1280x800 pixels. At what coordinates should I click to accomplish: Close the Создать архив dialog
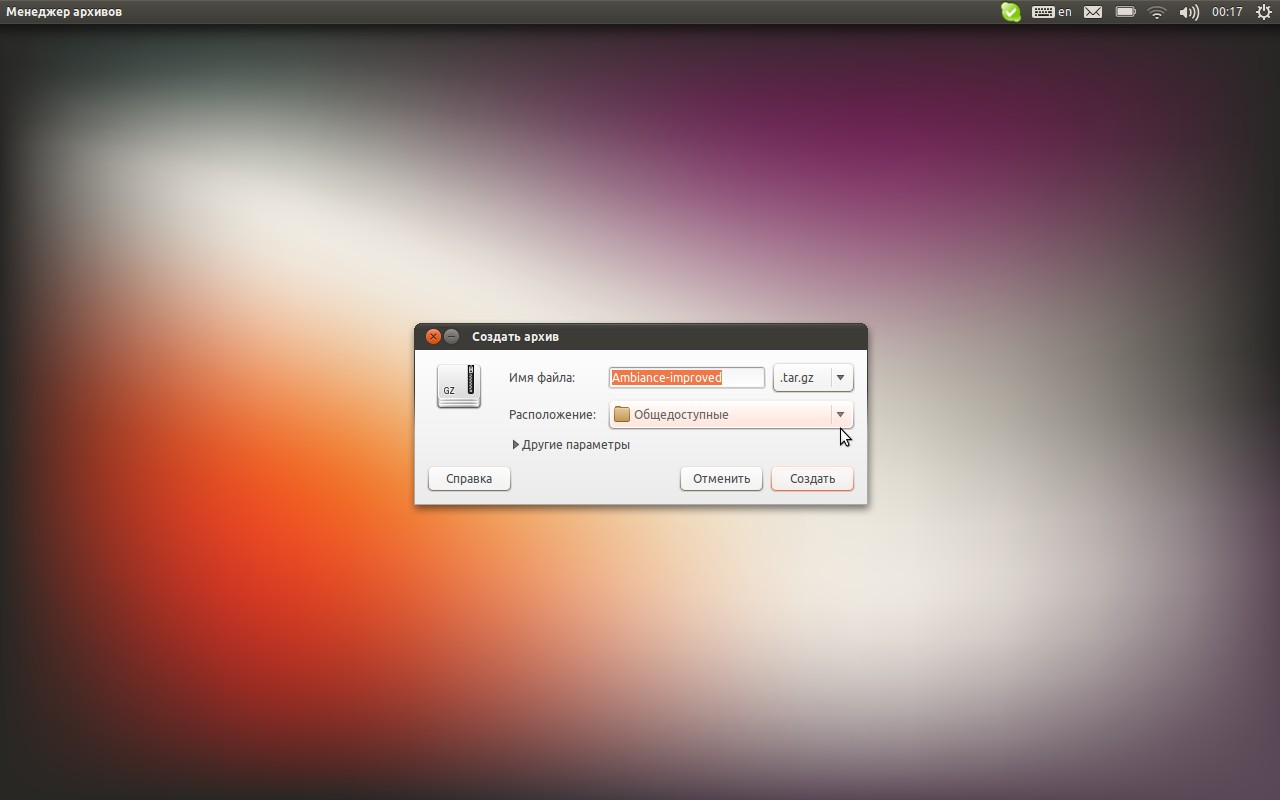[x=433, y=337]
